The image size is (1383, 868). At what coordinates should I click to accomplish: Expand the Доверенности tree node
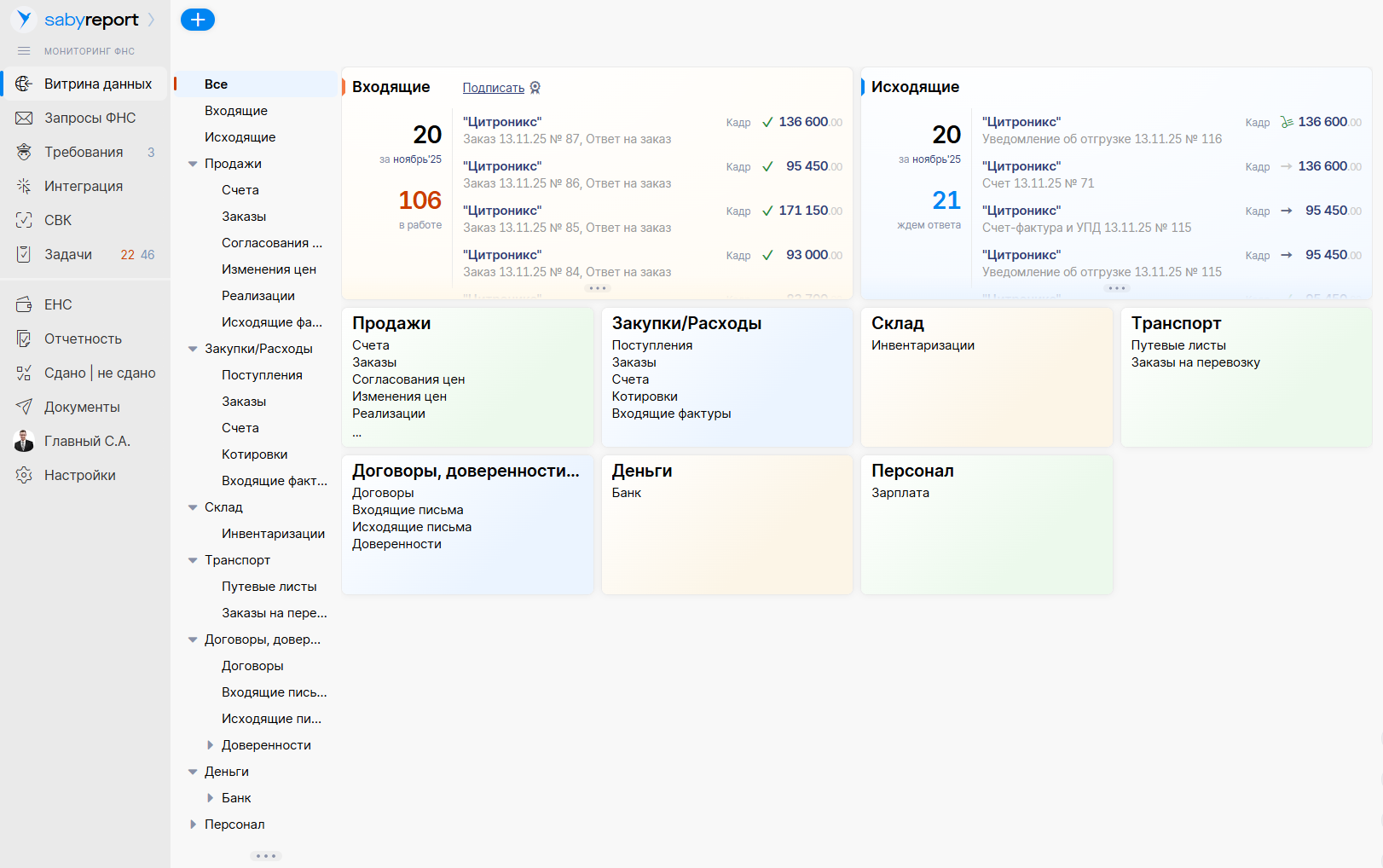tap(210, 745)
